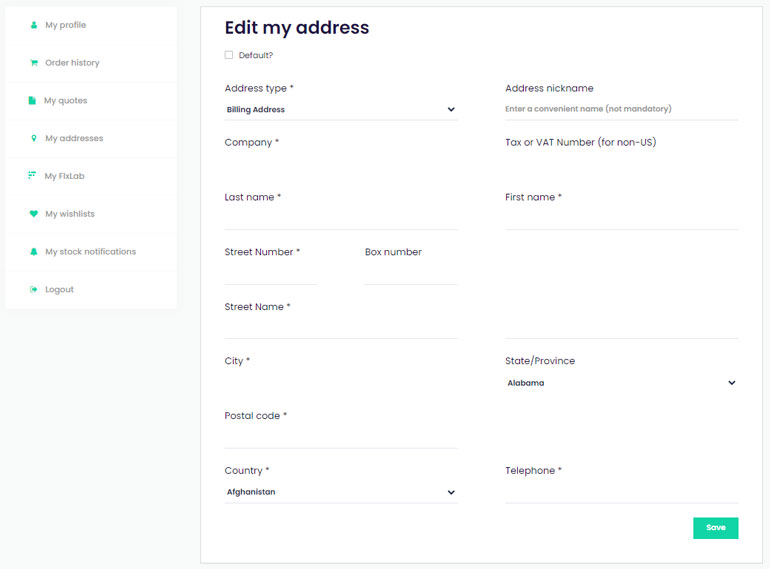Save the address with the Save button

pyautogui.click(x=715, y=528)
